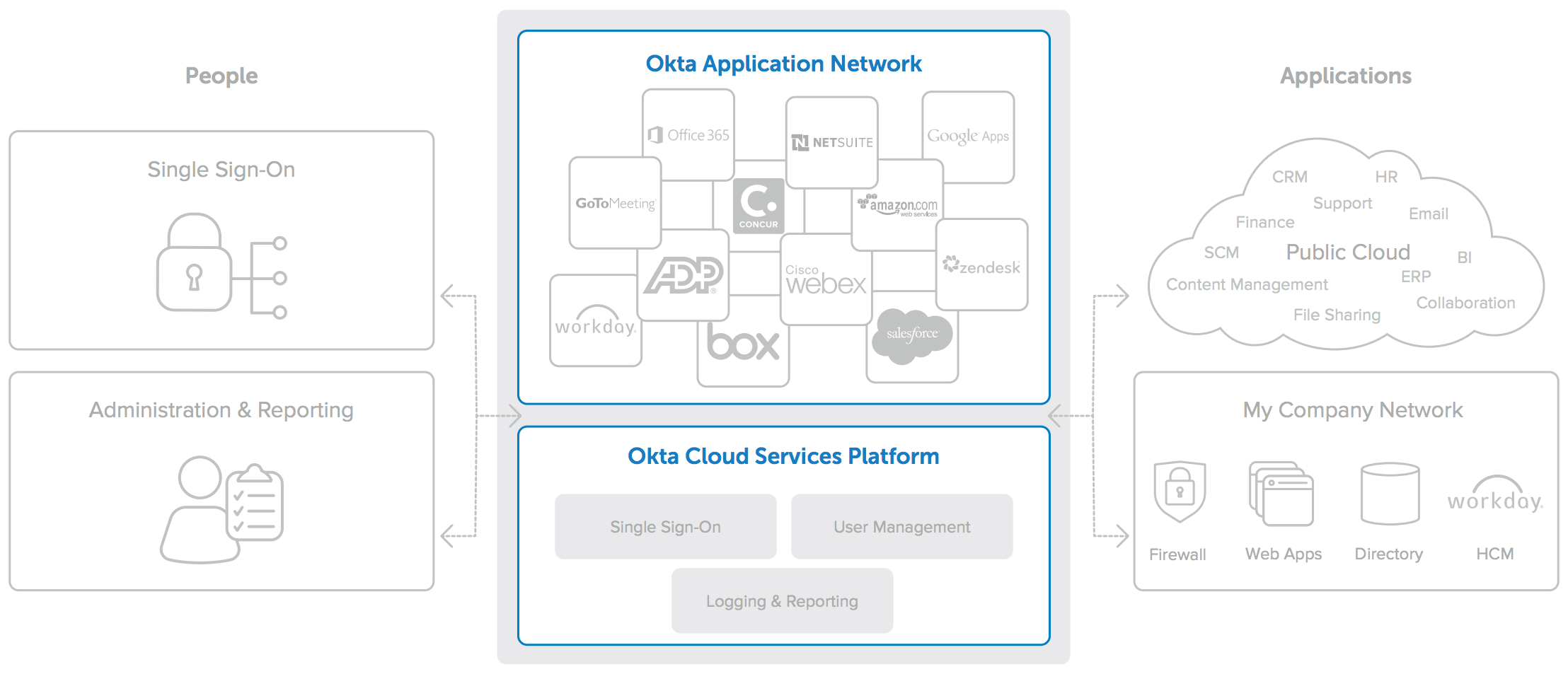Click the Administration & Reporting title
This screenshot has height=674, width=1568.
(x=221, y=410)
